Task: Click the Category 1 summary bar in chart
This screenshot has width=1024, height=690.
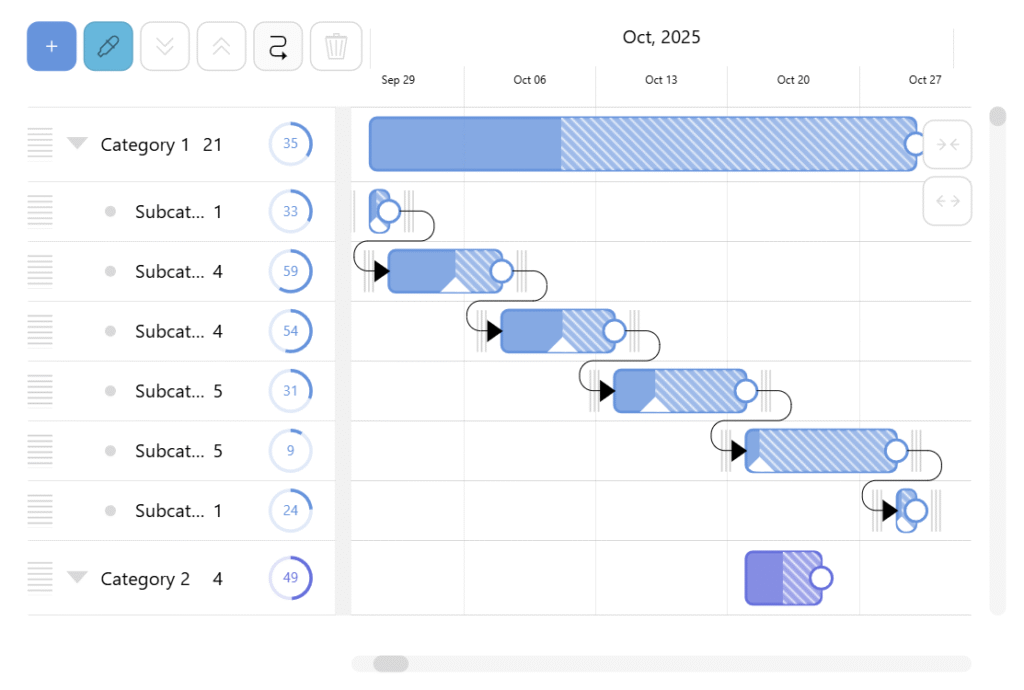Action: coord(640,144)
